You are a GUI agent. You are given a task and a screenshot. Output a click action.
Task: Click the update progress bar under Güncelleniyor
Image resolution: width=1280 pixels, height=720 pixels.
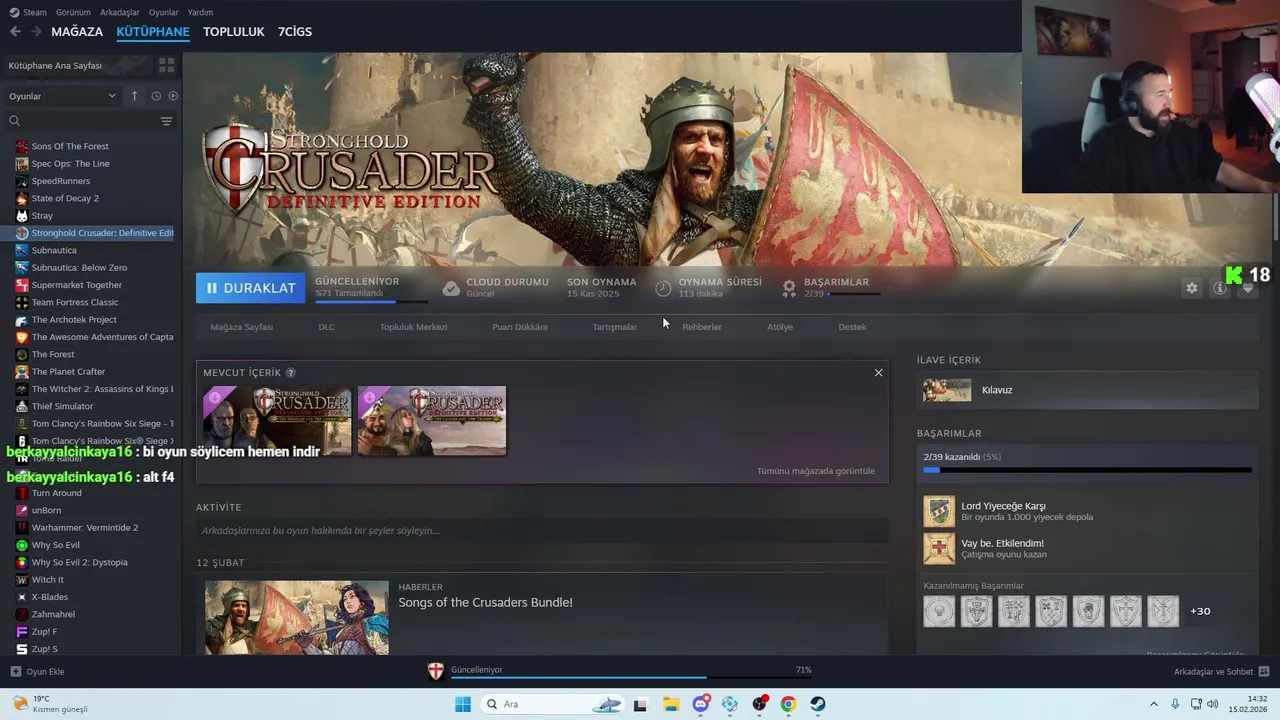point(371,301)
